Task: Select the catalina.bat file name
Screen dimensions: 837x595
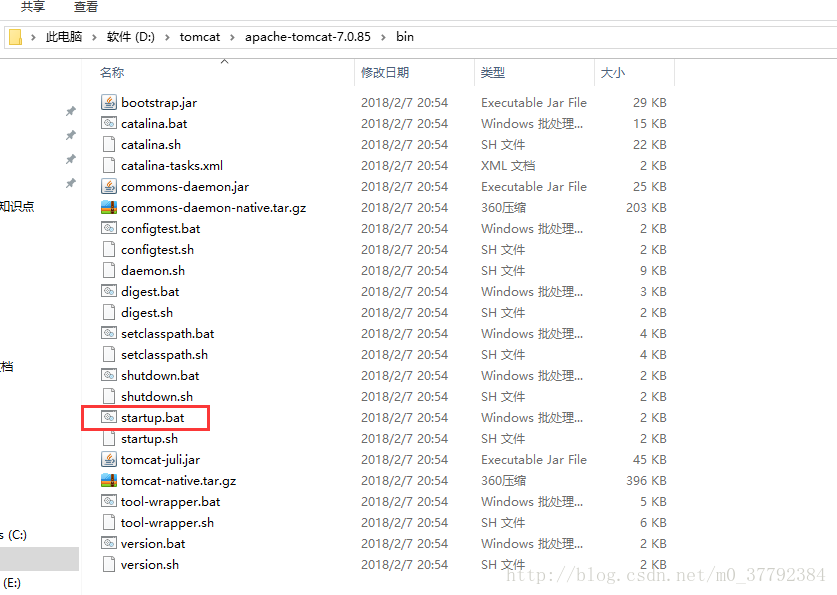Action: (x=154, y=123)
